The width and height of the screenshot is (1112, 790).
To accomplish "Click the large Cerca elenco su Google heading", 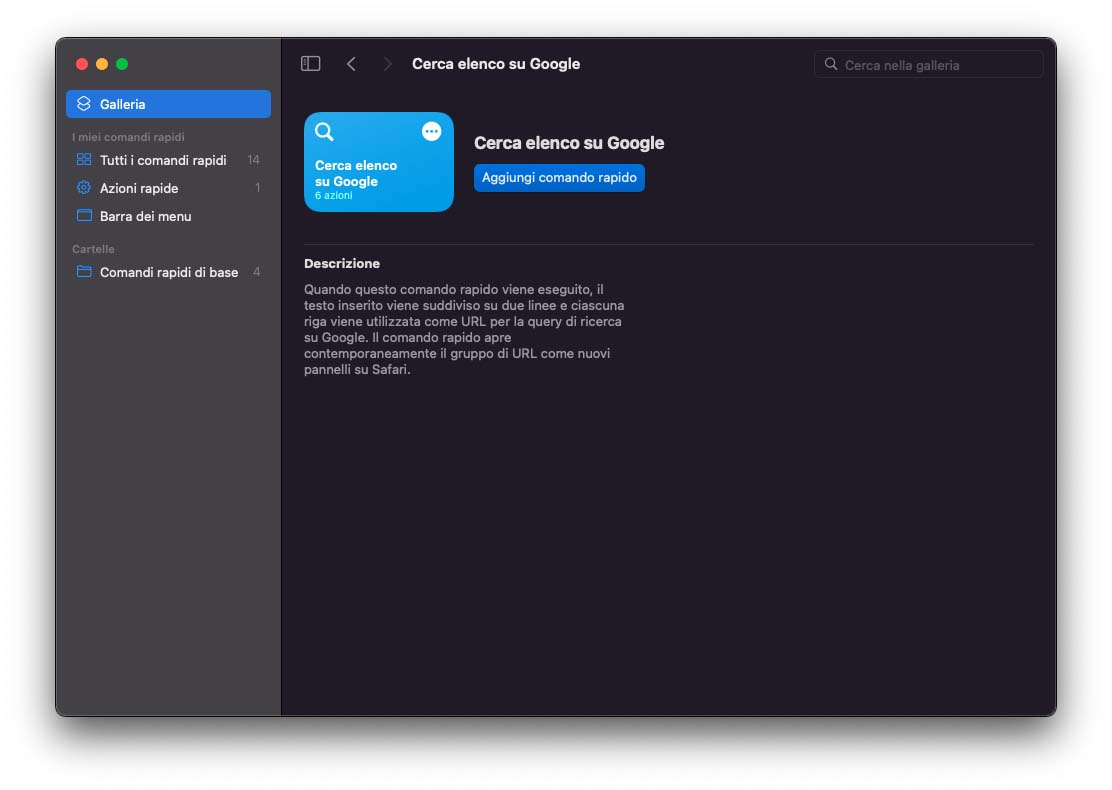I will 569,143.
